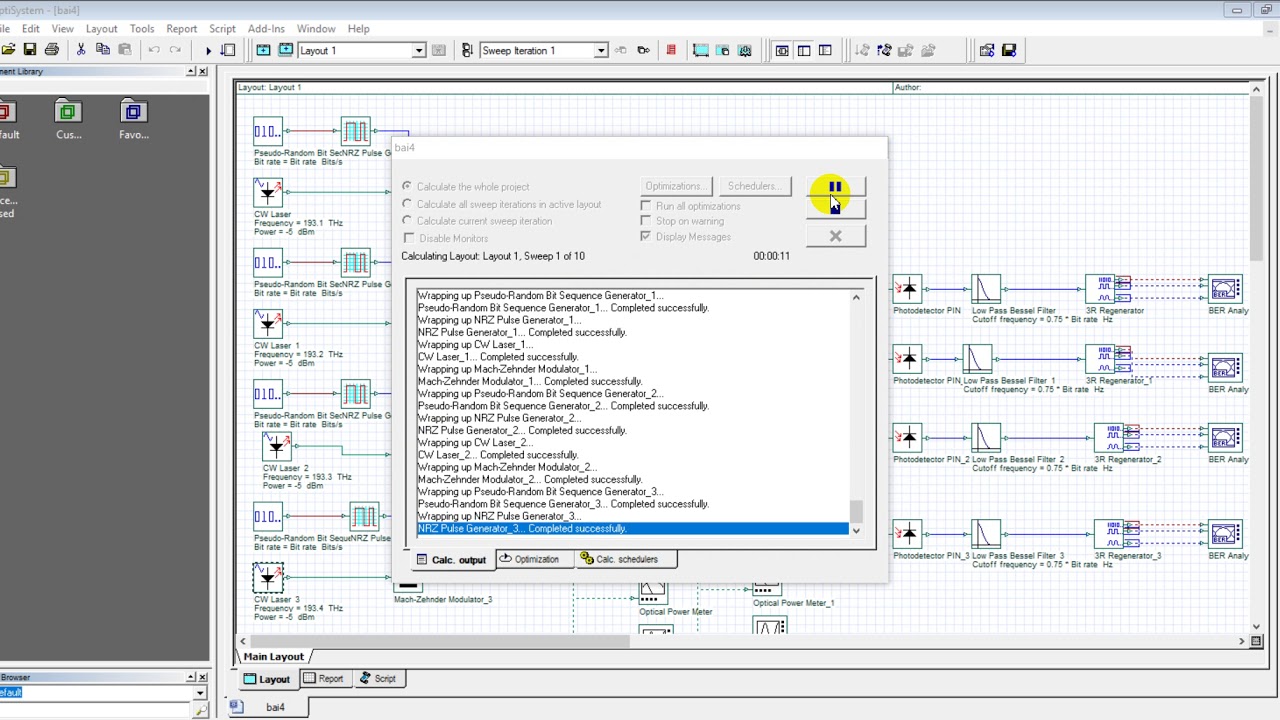
Task: Click the Print icon in the toolbar
Action: pos(52,50)
